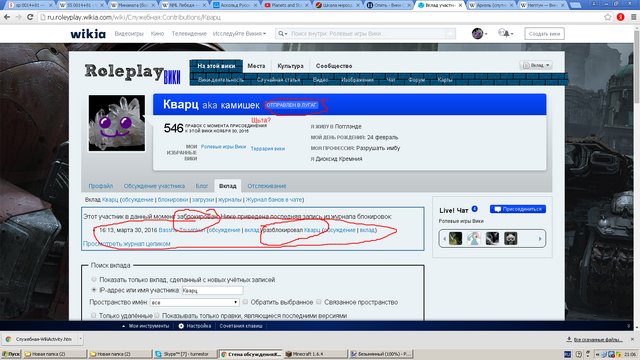Viewport: 640px width, 360px height.
Task: Switch to the Профайл tab
Action: click(x=100, y=186)
